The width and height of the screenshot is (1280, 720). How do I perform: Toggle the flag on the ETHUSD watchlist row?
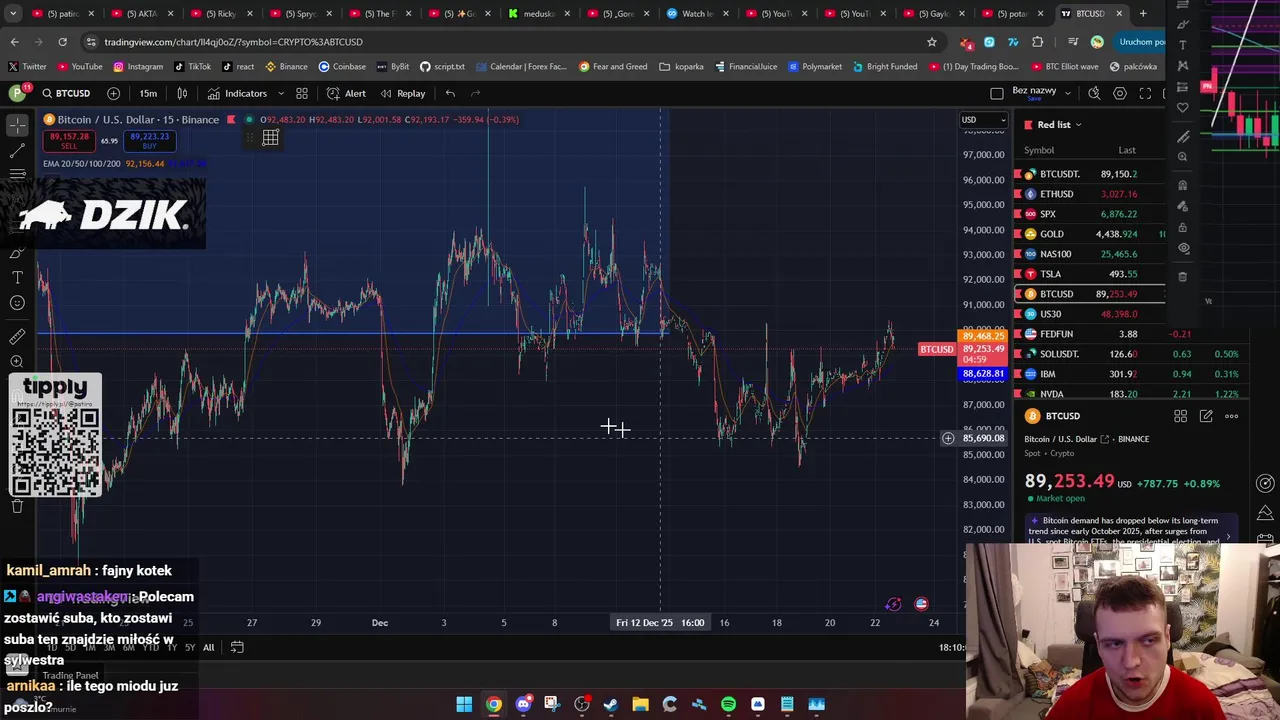click(x=1018, y=194)
